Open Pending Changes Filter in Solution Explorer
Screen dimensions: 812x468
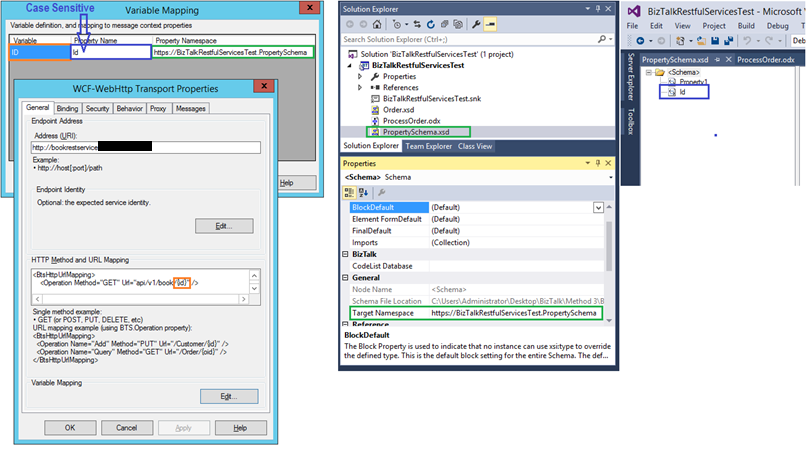[x=397, y=24]
